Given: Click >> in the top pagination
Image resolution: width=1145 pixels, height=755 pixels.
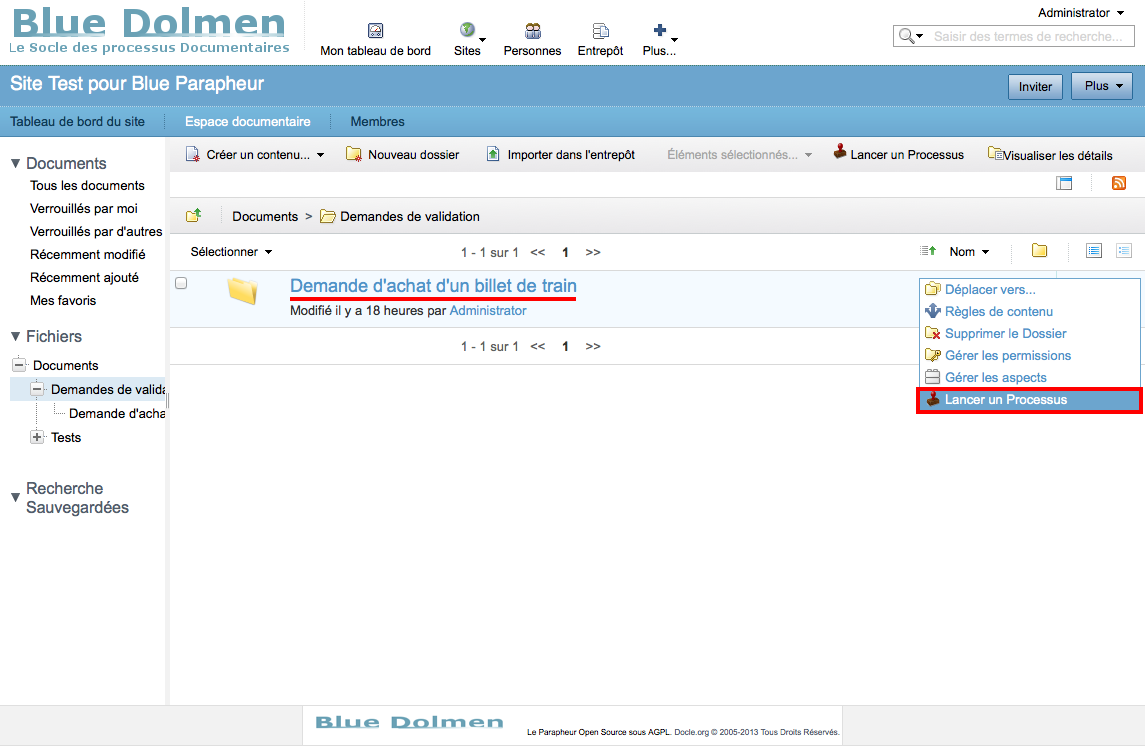Looking at the screenshot, I should pyautogui.click(x=593, y=253).
